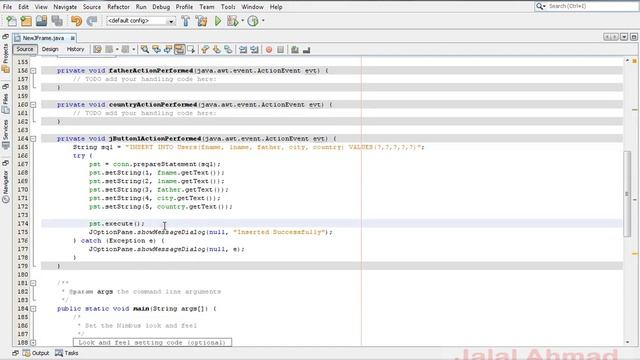Image resolution: width=640 pixels, height=360 pixels.
Task: Click the Previous Bookmark icon
Action: coord(205,49)
